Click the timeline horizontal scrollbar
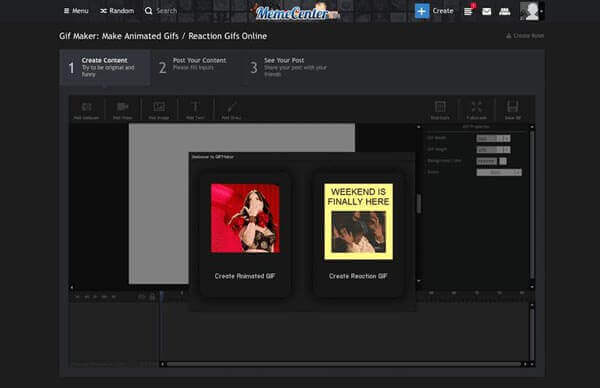Image resolution: width=600 pixels, height=388 pixels. 344,364
